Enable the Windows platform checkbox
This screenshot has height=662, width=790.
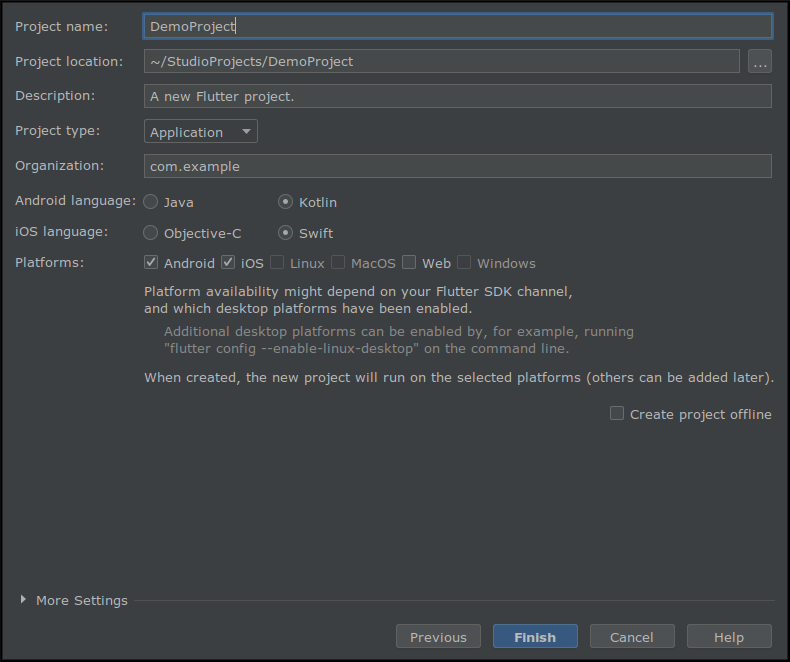(x=464, y=263)
